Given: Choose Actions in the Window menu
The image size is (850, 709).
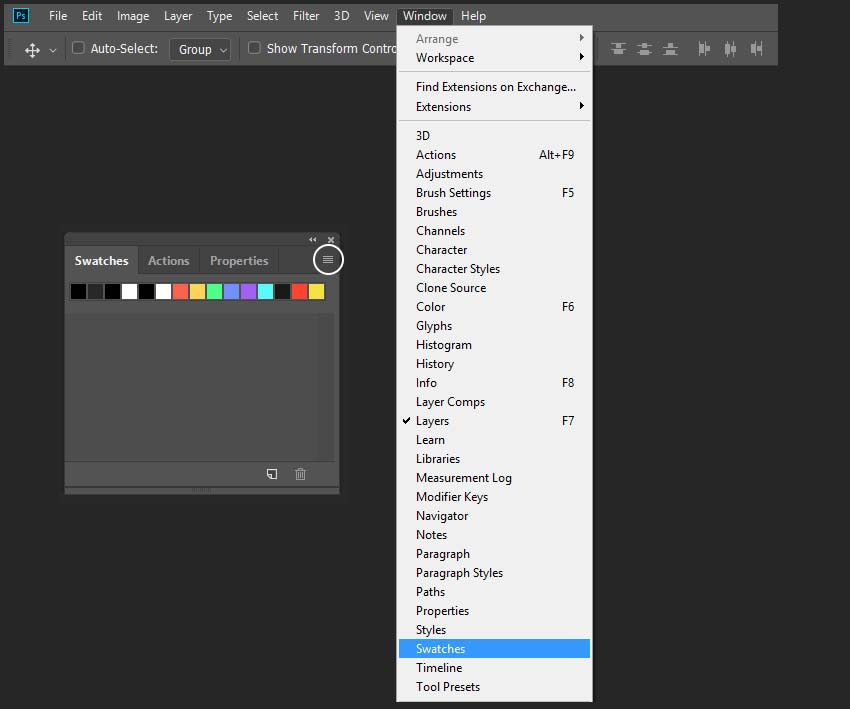Looking at the screenshot, I should tap(494, 154).
